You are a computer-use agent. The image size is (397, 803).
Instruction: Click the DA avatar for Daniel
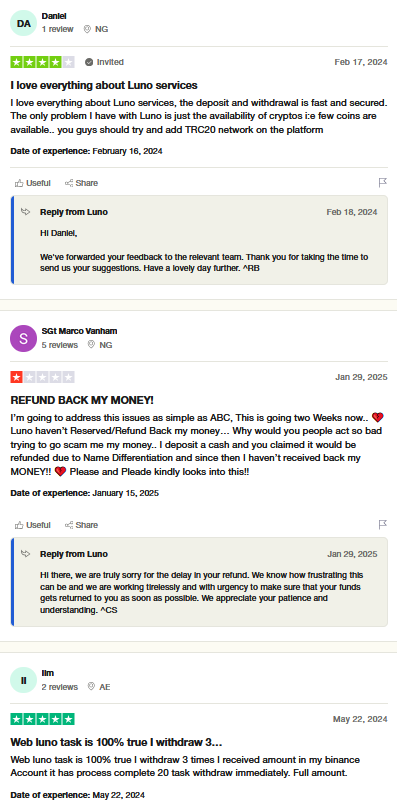pyautogui.click(x=24, y=23)
